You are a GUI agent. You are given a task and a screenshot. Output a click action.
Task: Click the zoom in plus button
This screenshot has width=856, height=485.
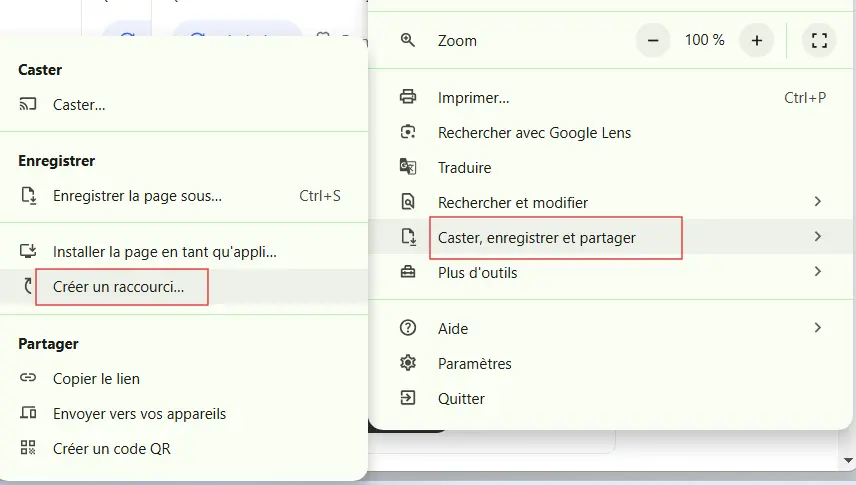click(757, 40)
